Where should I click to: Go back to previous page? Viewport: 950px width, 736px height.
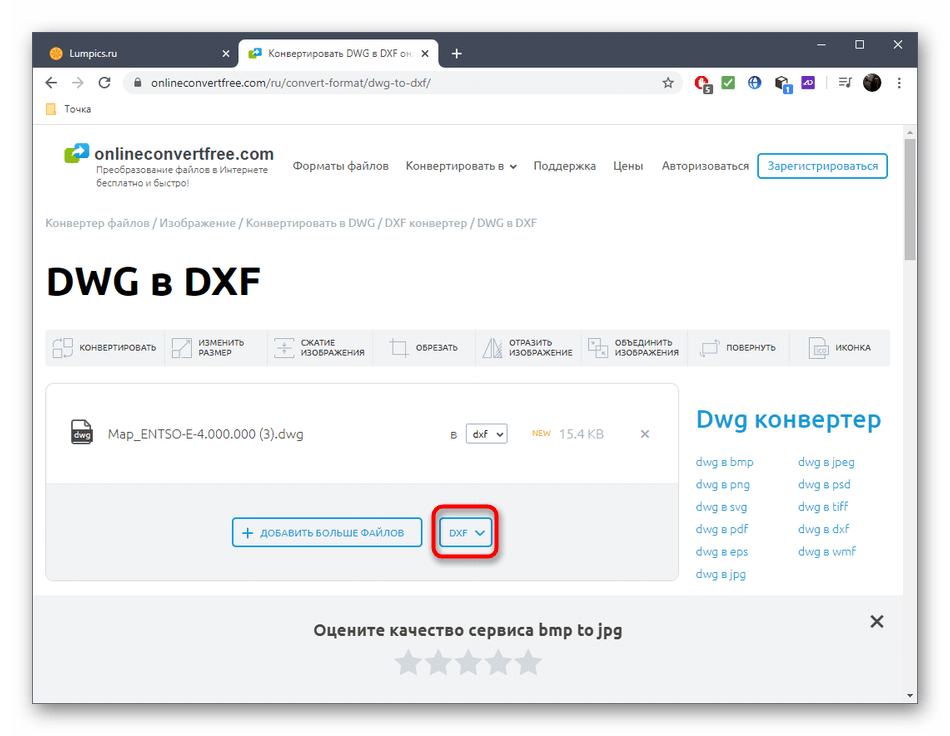click(51, 83)
